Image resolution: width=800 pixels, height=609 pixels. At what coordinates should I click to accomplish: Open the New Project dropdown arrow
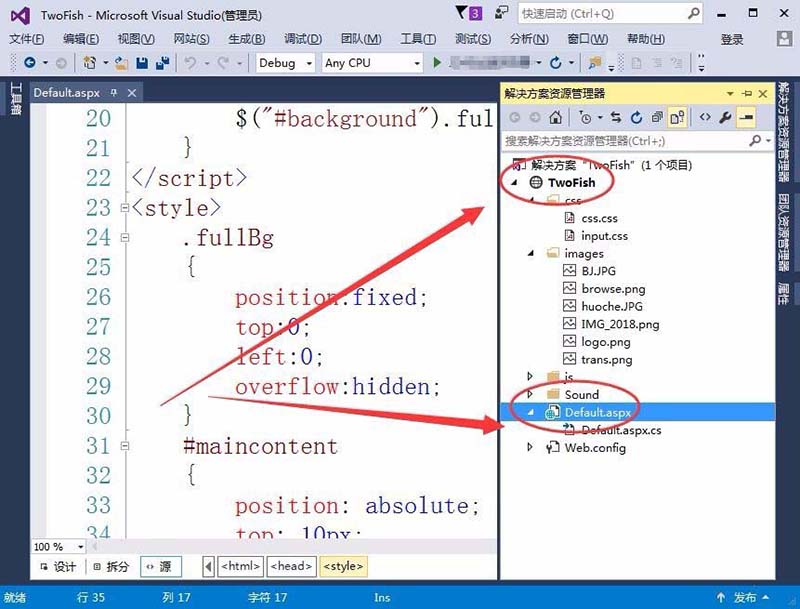click(x=105, y=63)
